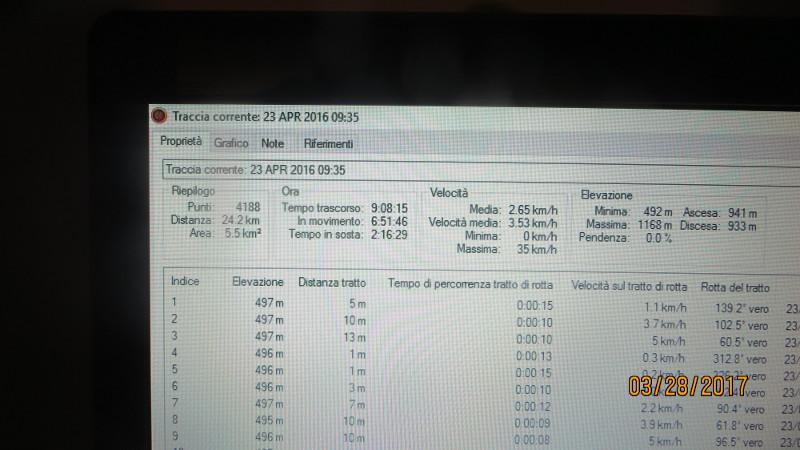Switch to the Proprietà tab
The image size is (800, 450).
point(181,142)
